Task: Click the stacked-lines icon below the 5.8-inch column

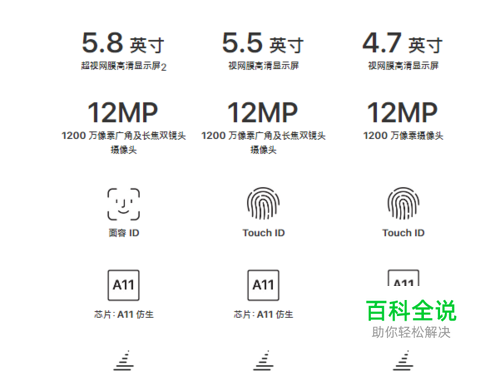Action: [124, 360]
